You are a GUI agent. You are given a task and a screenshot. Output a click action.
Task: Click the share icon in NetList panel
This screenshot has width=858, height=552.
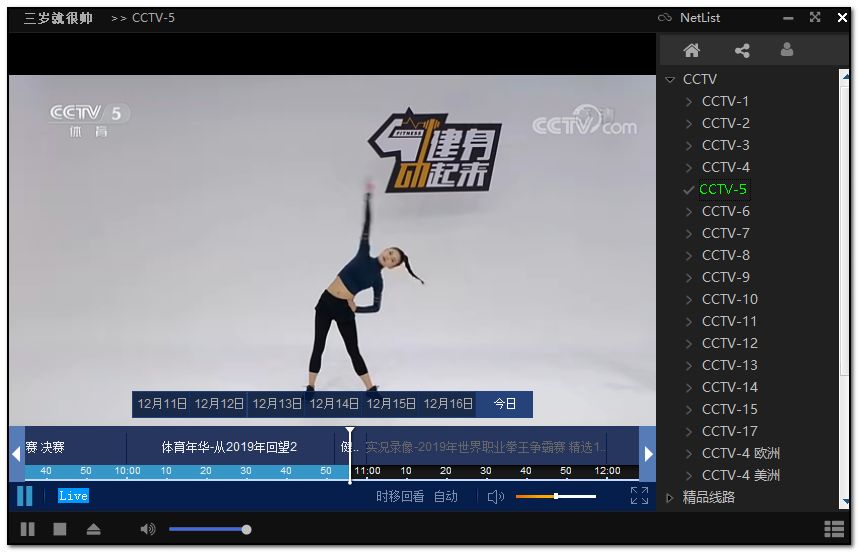point(742,50)
